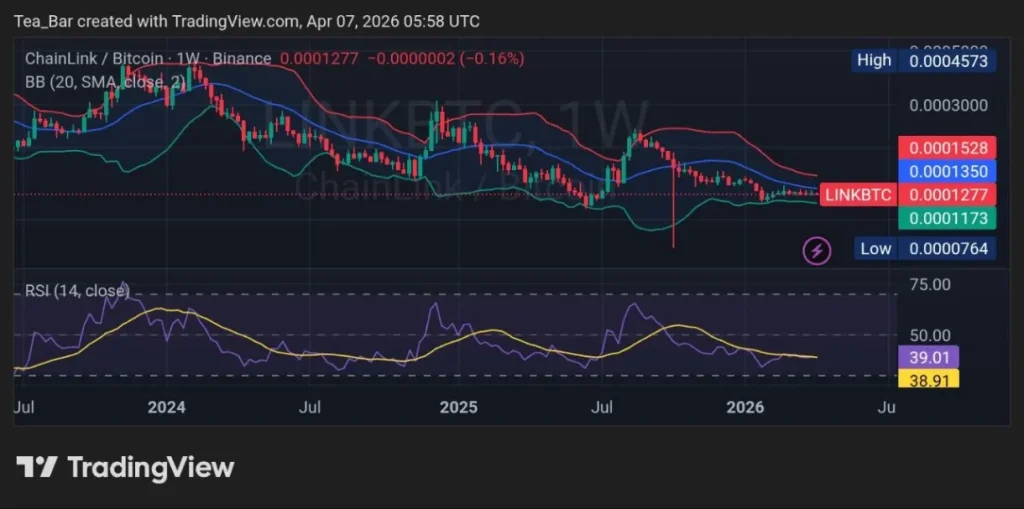The height and width of the screenshot is (509, 1024).
Task: Click the yellow RSI average 38.91 tag
Action: click(929, 379)
